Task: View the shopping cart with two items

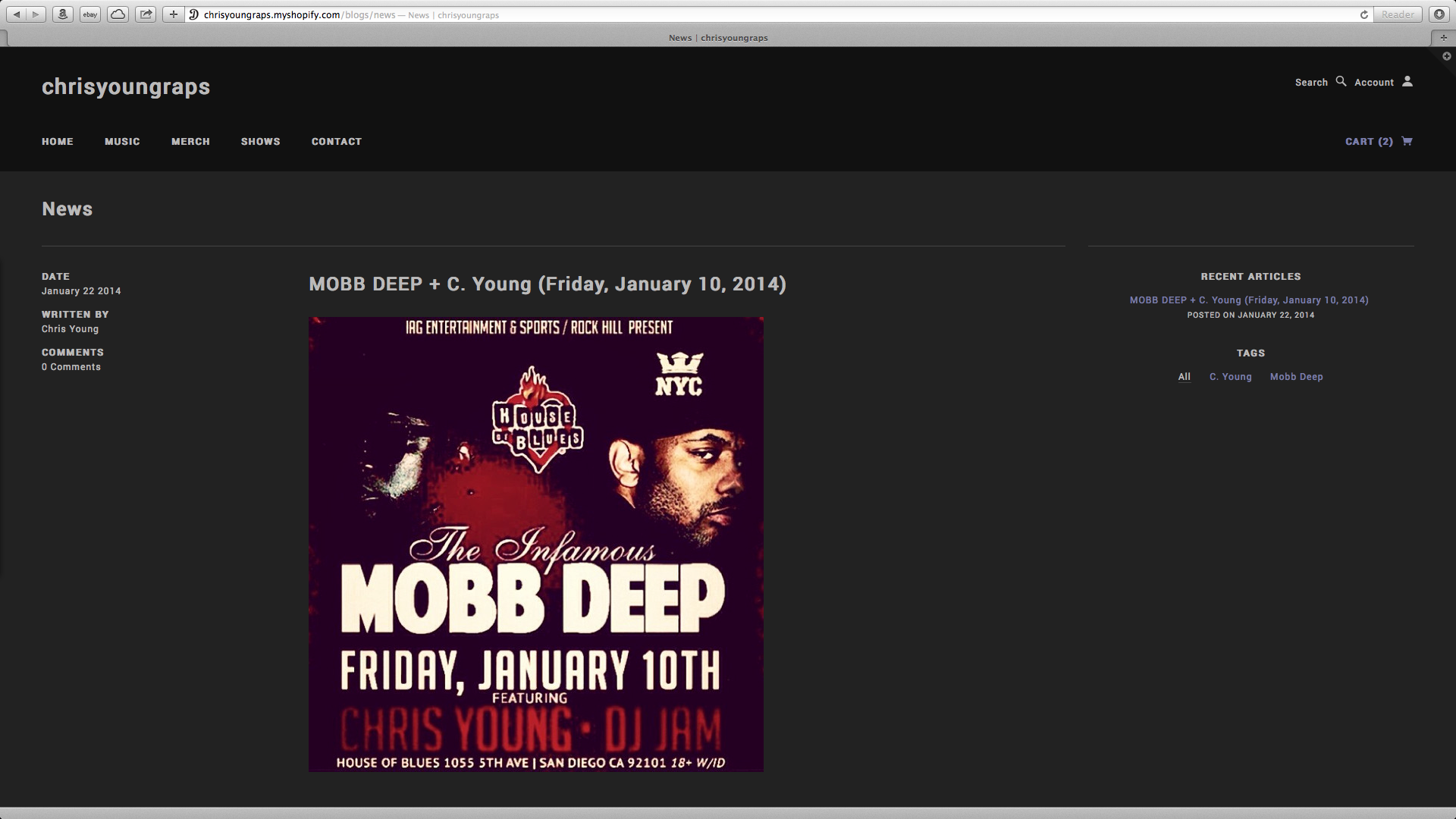Action: (1379, 141)
